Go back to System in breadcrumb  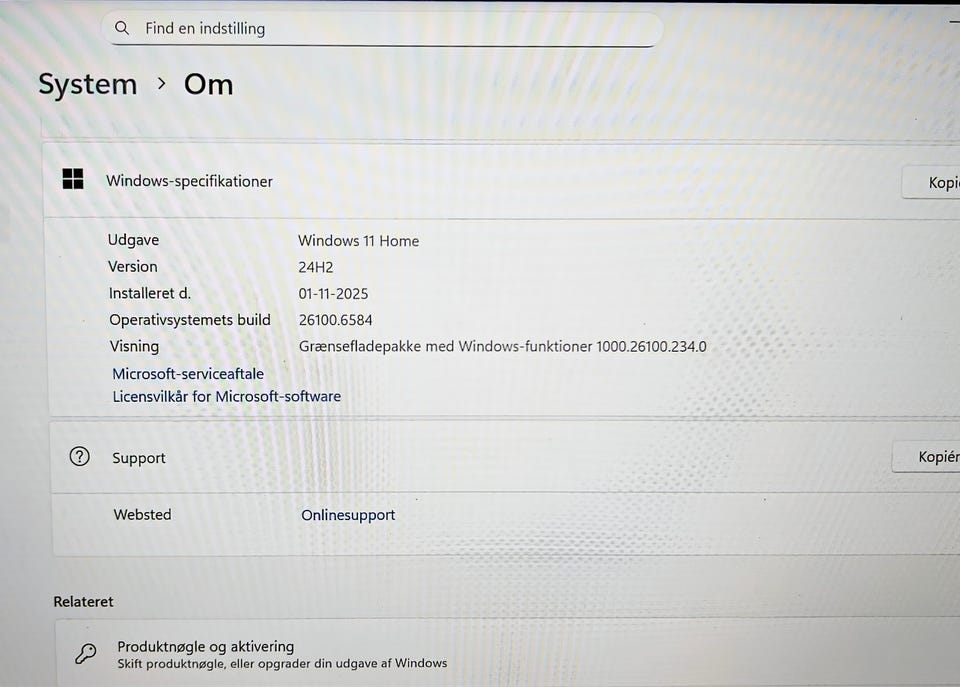pos(88,84)
